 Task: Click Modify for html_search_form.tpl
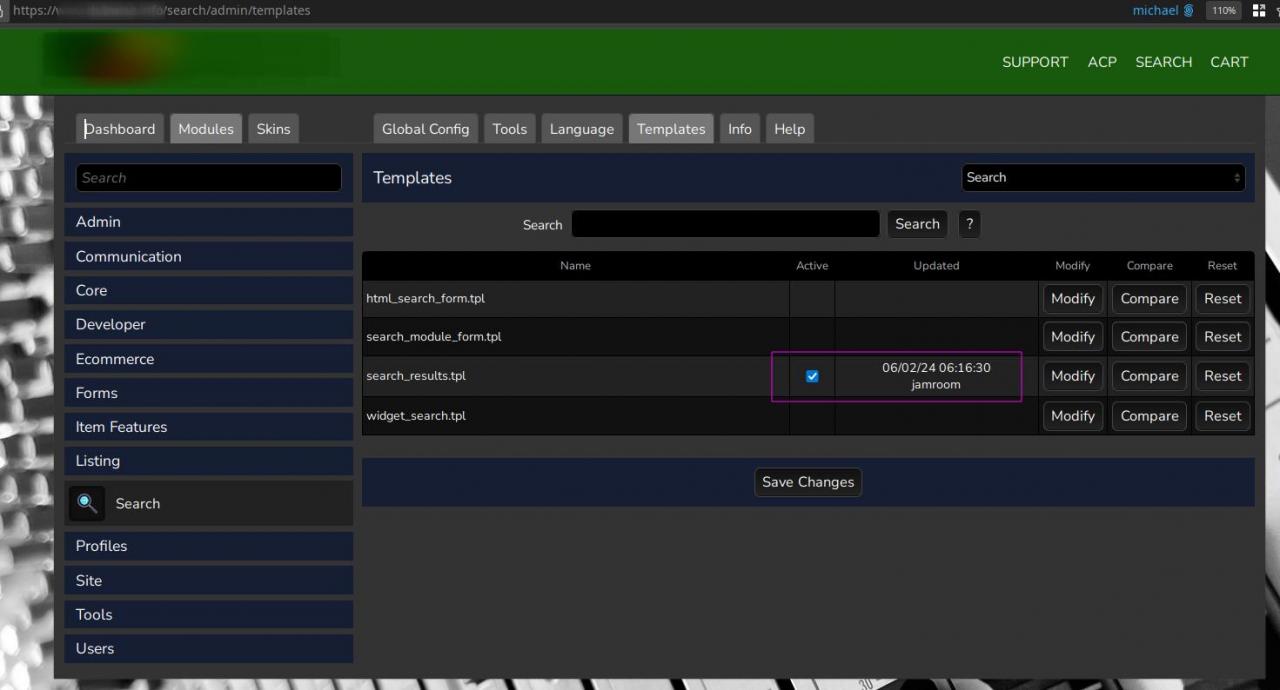(1072, 299)
